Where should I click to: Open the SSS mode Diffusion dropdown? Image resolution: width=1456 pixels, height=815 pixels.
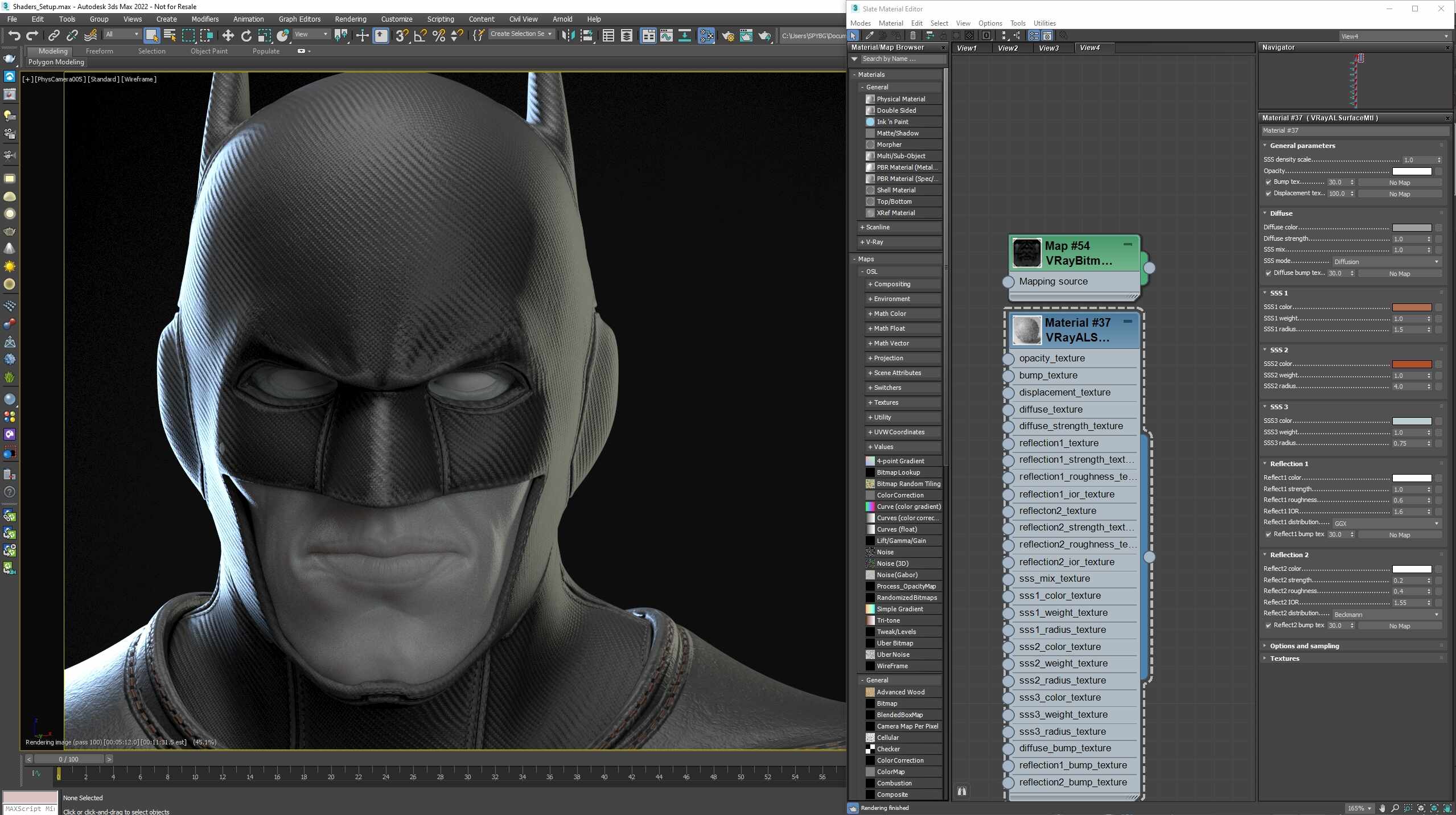click(1387, 262)
